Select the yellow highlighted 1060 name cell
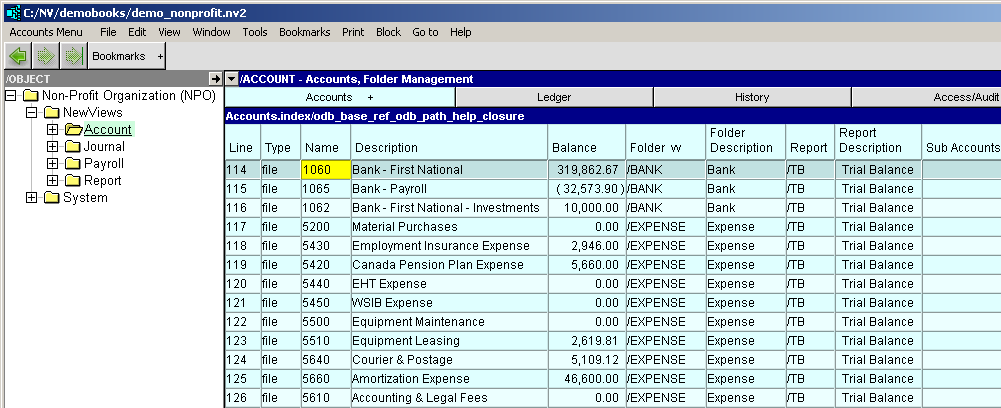Viewport: 1001px width, 408px height. [x=325, y=170]
